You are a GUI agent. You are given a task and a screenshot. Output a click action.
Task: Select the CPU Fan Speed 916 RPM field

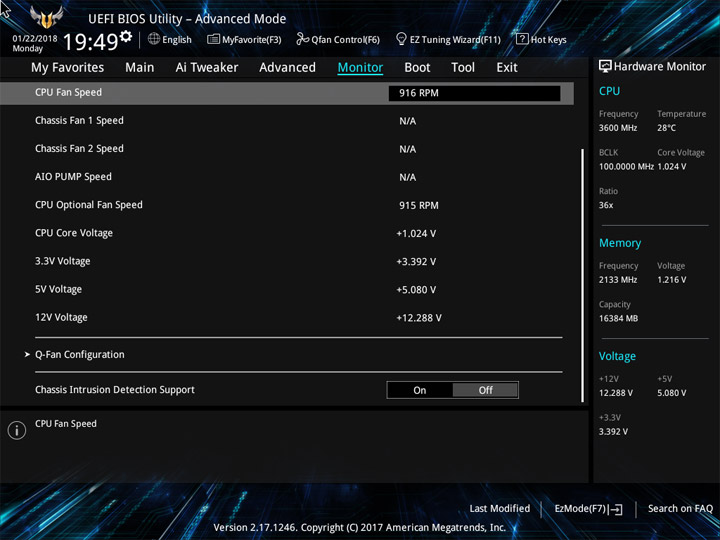click(x=474, y=93)
